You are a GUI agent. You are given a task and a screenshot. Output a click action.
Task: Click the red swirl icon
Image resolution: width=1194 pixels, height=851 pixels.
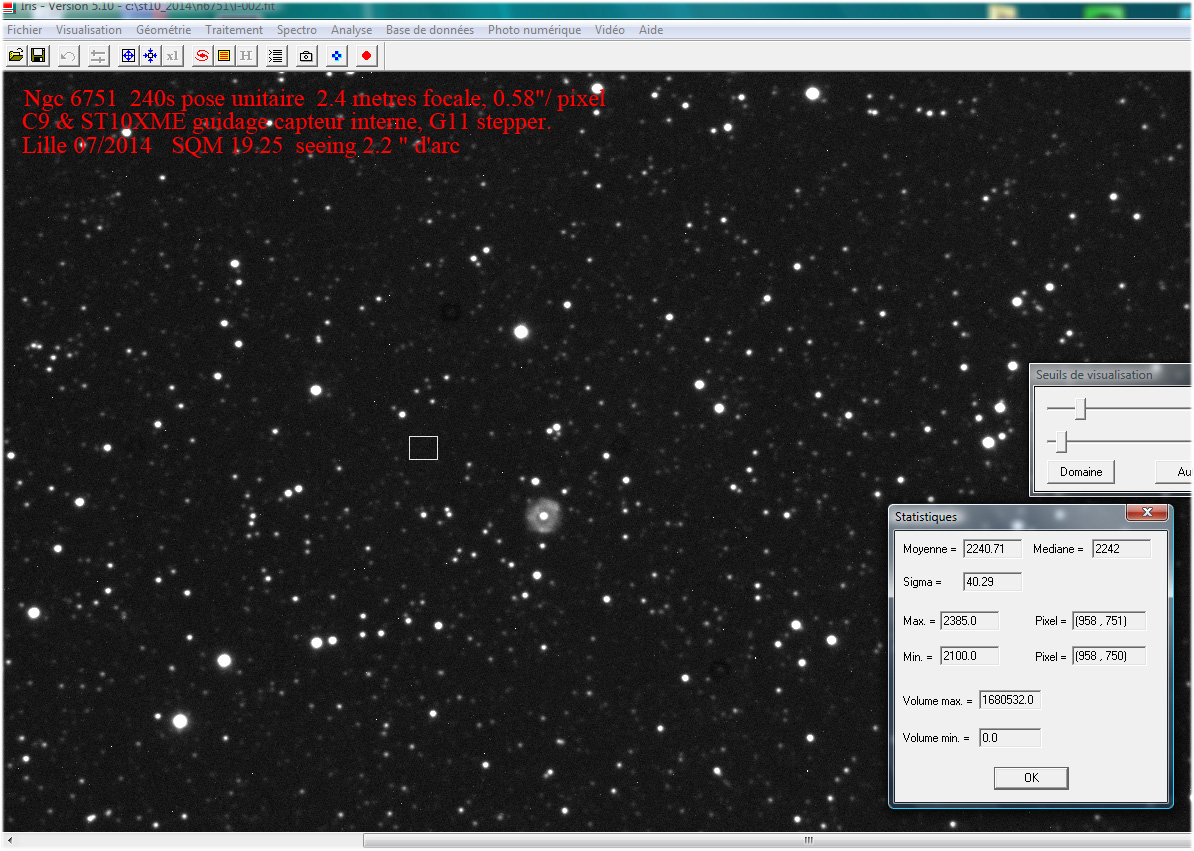pos(202,56)
